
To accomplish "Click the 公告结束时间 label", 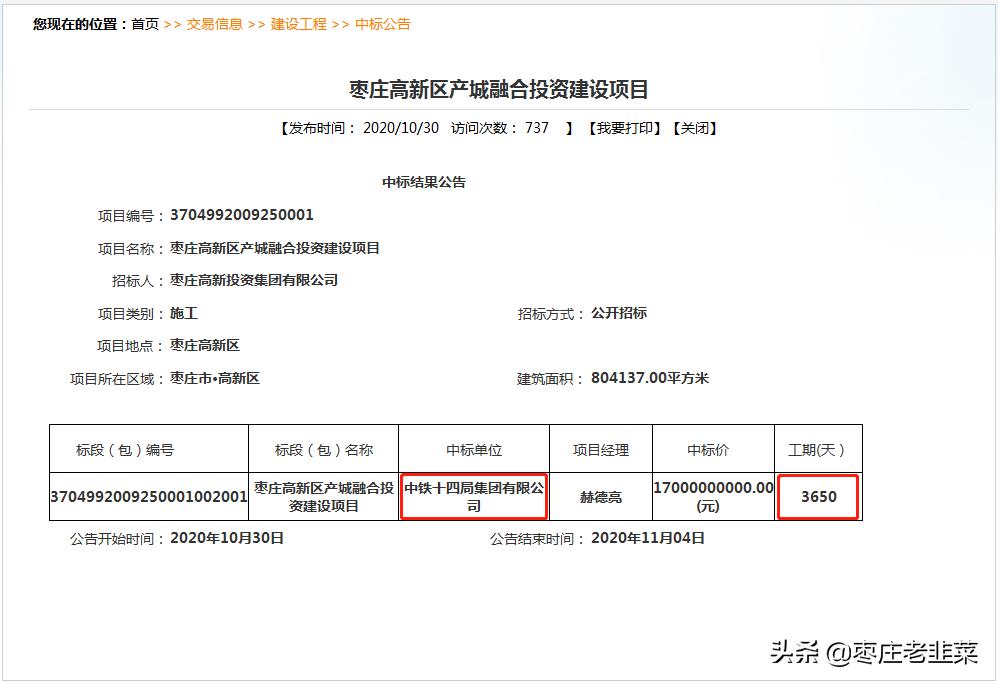I will tap(537, 539).
